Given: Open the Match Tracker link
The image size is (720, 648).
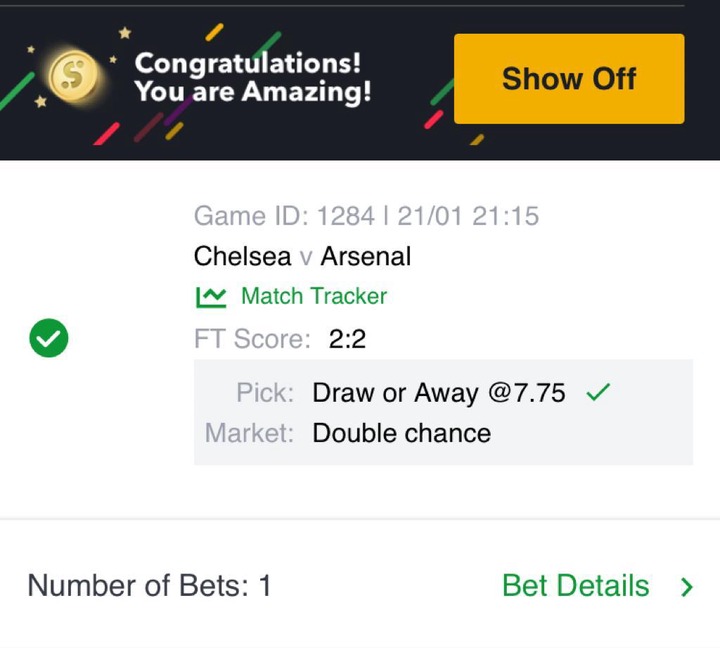Looking at the screenshot, I should tap(313, 297).
